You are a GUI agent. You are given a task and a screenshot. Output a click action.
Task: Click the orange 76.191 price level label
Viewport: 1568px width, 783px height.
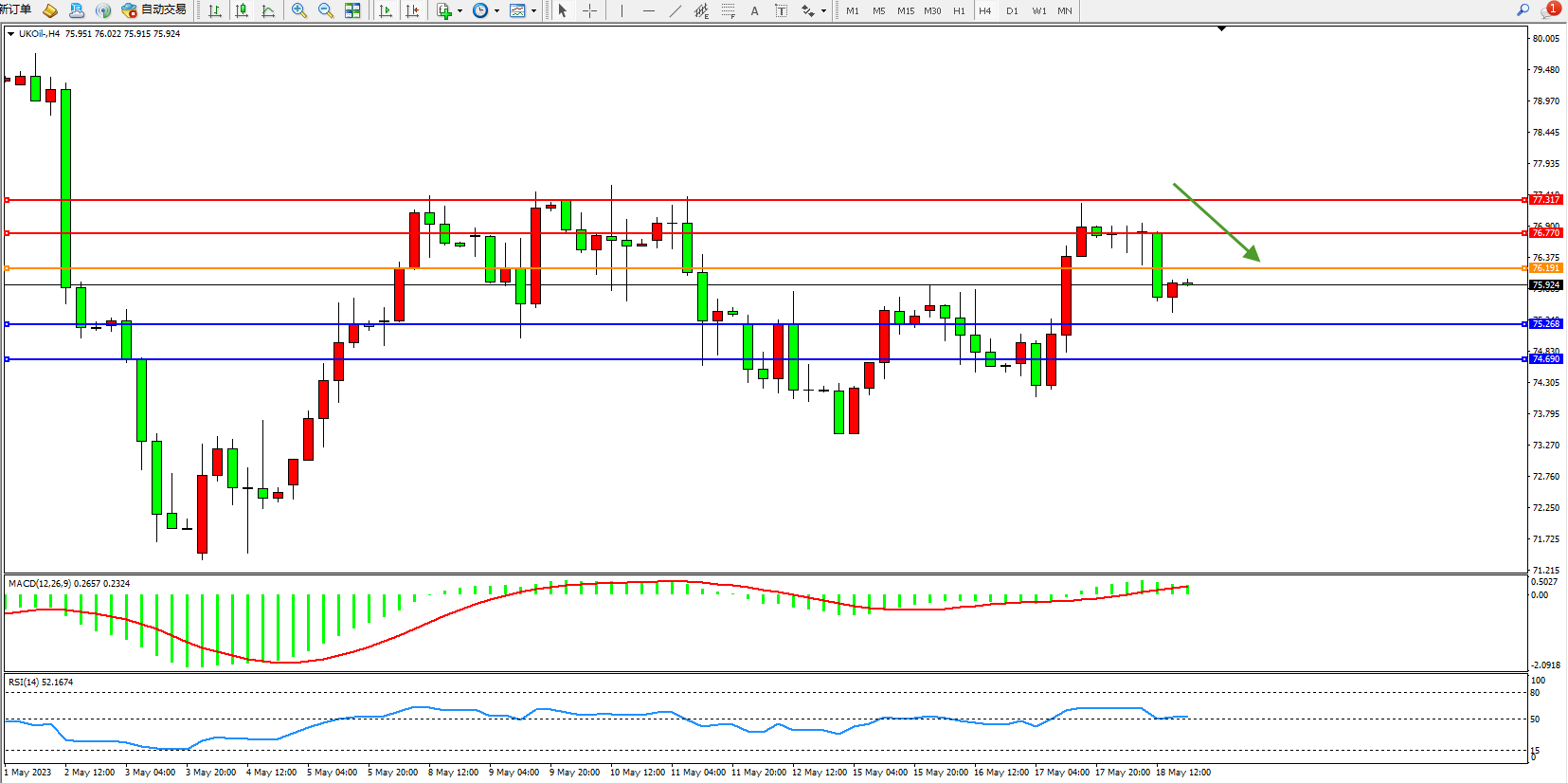pos(1545,268)
